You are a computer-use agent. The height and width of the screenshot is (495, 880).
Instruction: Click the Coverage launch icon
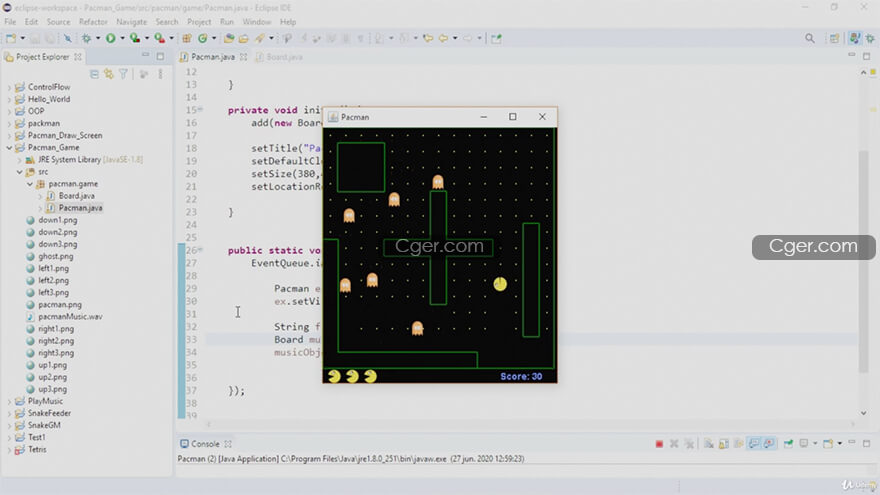(135, 38)
